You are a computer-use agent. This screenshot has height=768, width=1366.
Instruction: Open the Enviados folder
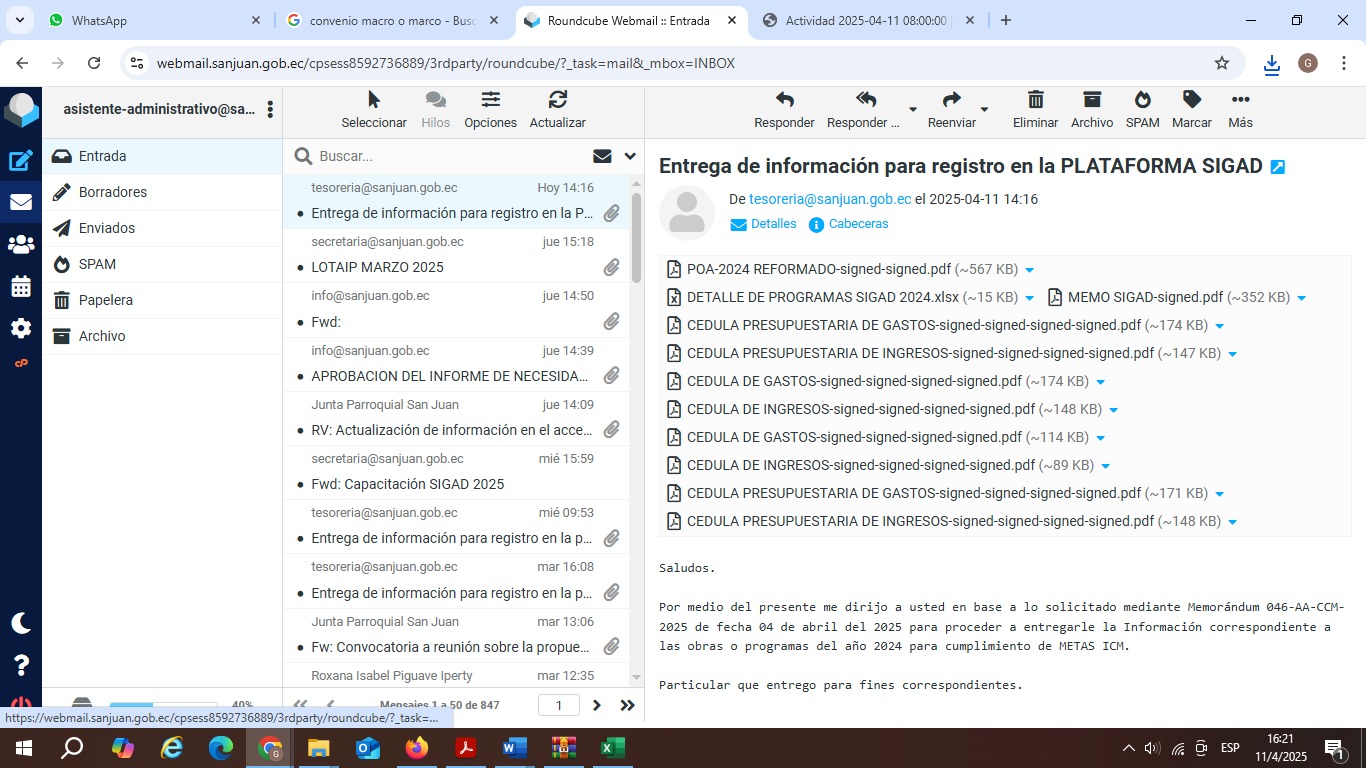click(x=106, y=228)
